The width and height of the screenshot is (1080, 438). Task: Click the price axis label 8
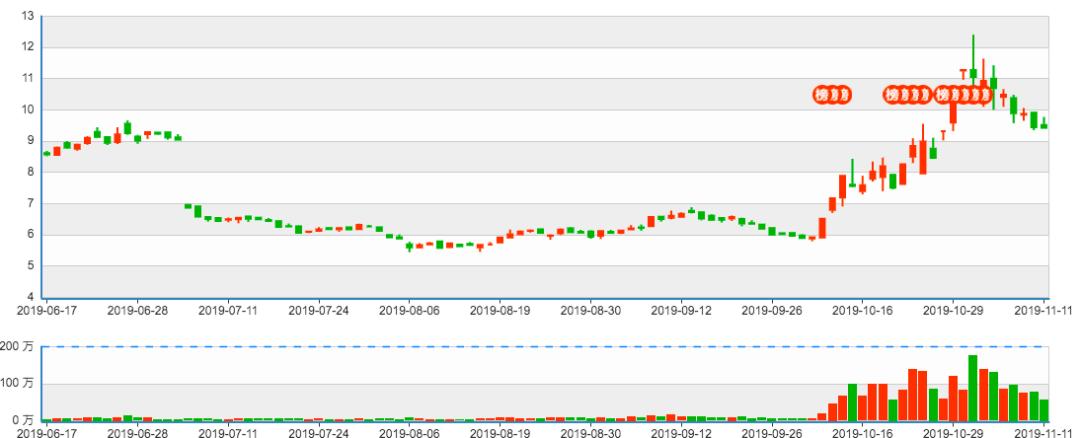31,172
